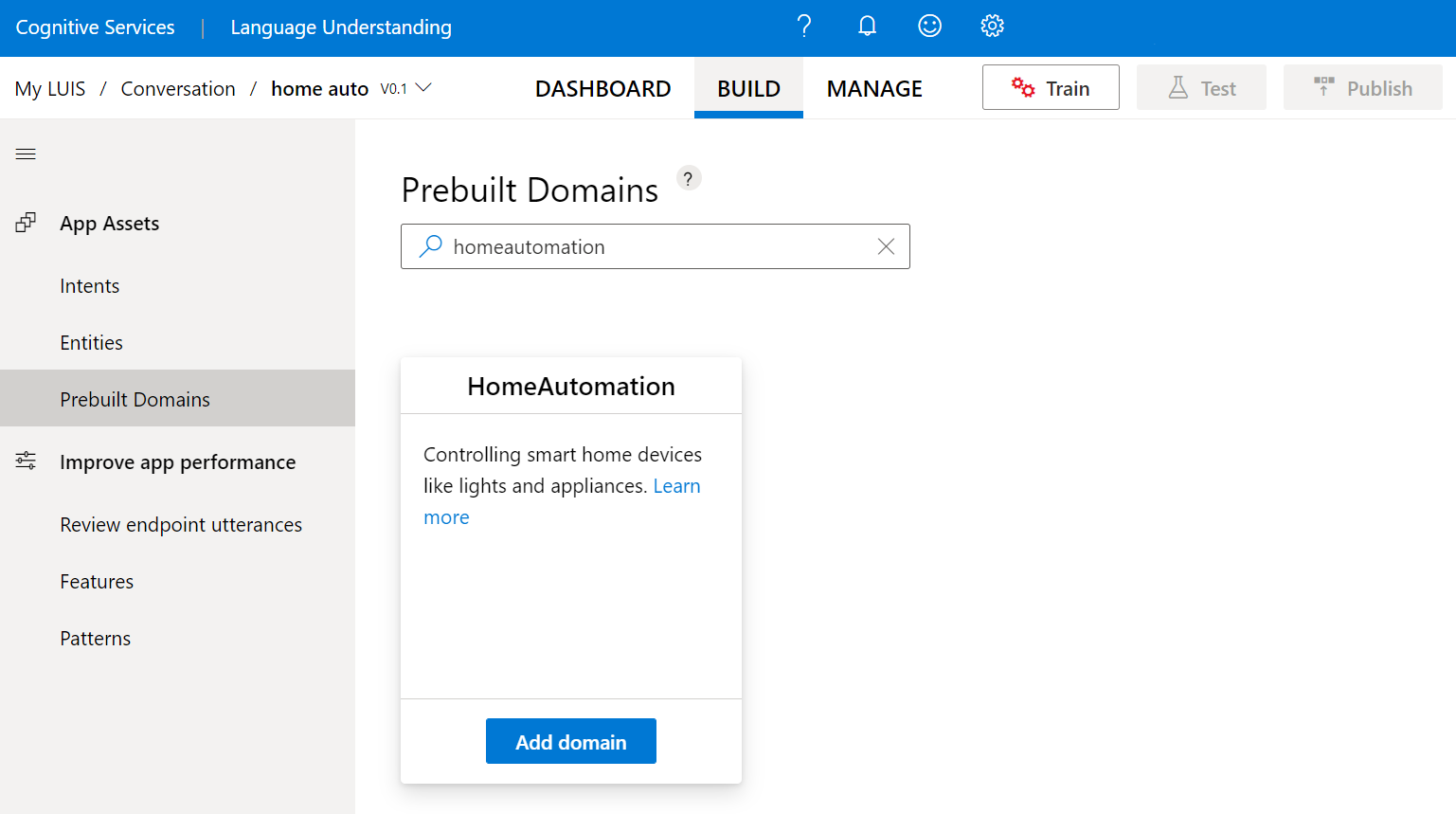This screenshot has width=1456, height=814.
Task: Expand the app version selector next to V0.1
Action: pos(425,87)
